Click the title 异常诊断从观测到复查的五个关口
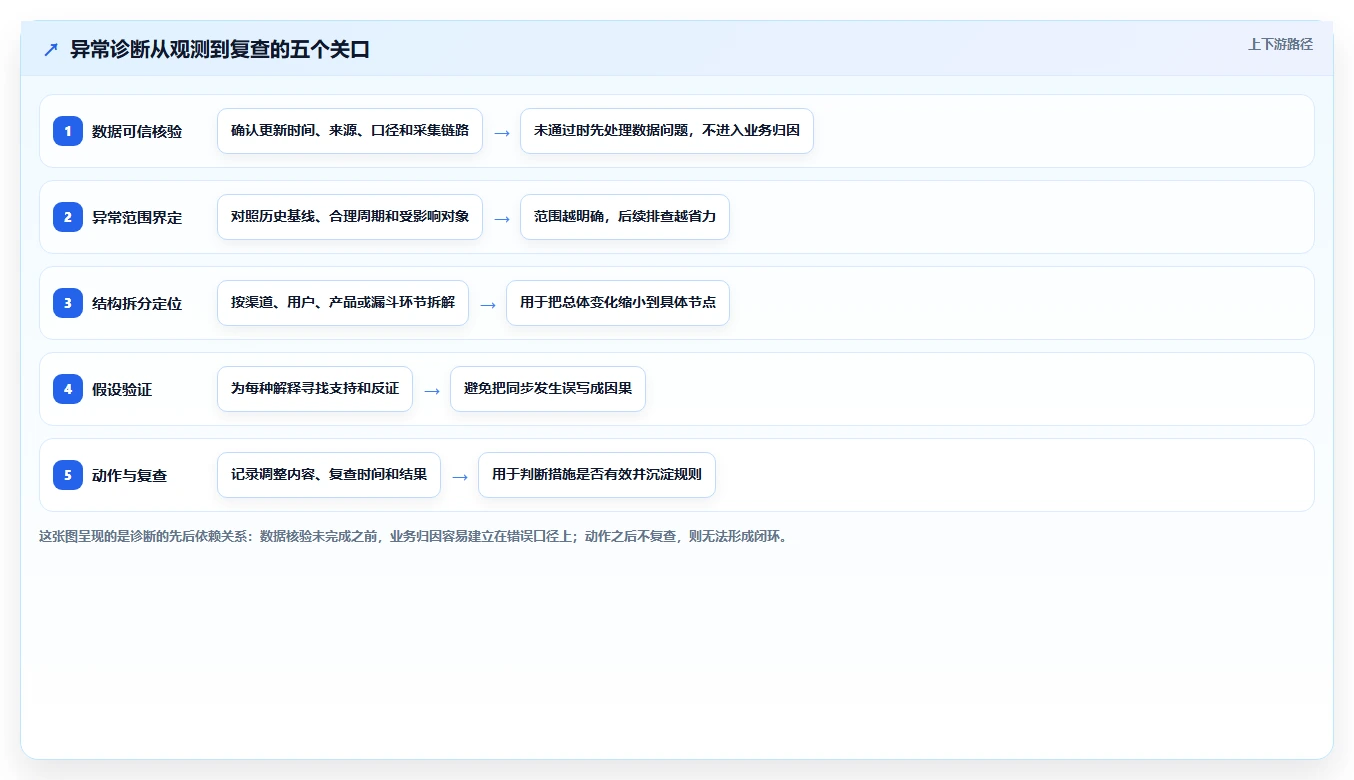This screenshot has height=780, width=1354. click(x=220, y=50)
